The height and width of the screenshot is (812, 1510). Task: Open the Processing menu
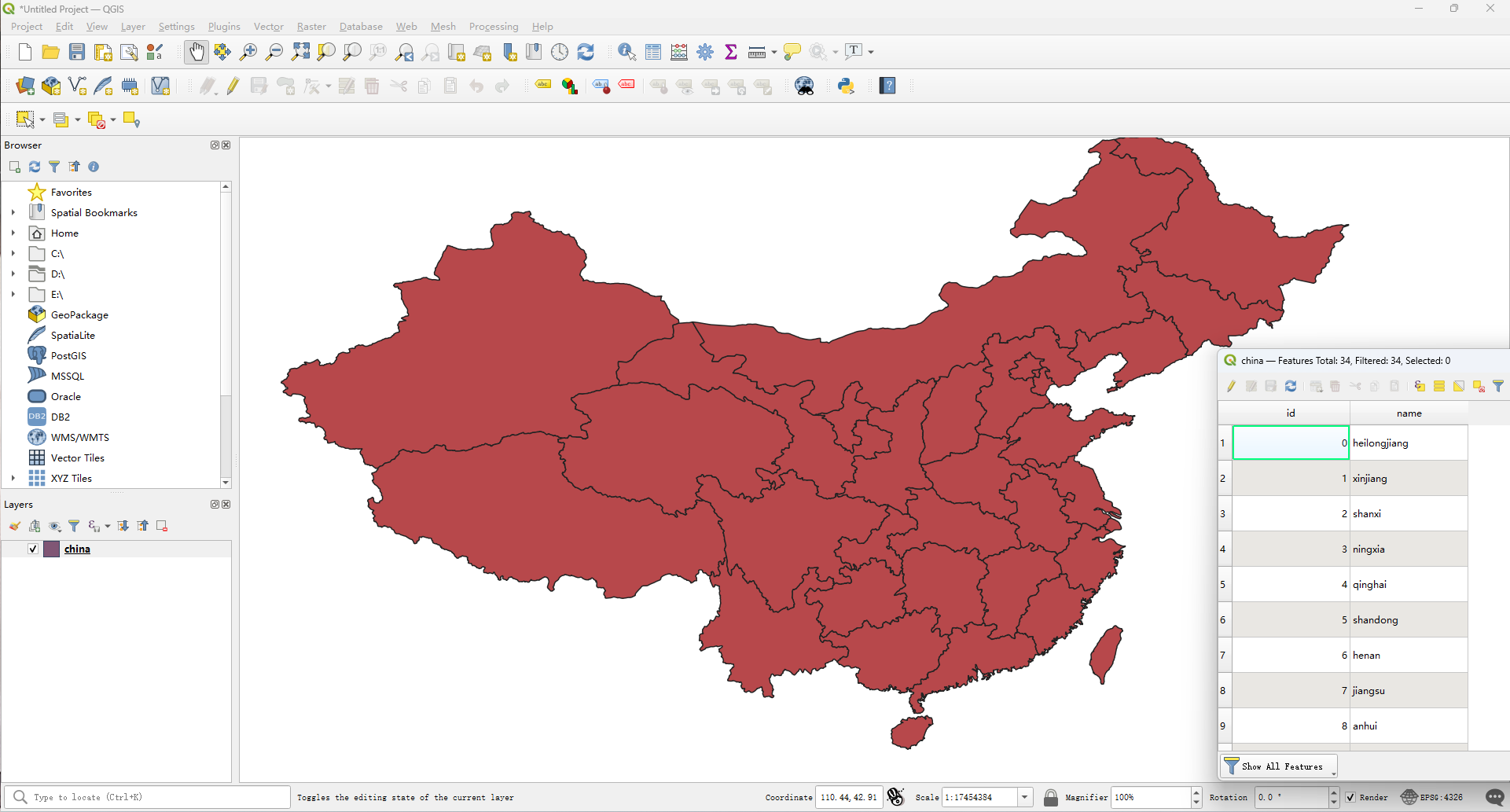pos(494,27)
